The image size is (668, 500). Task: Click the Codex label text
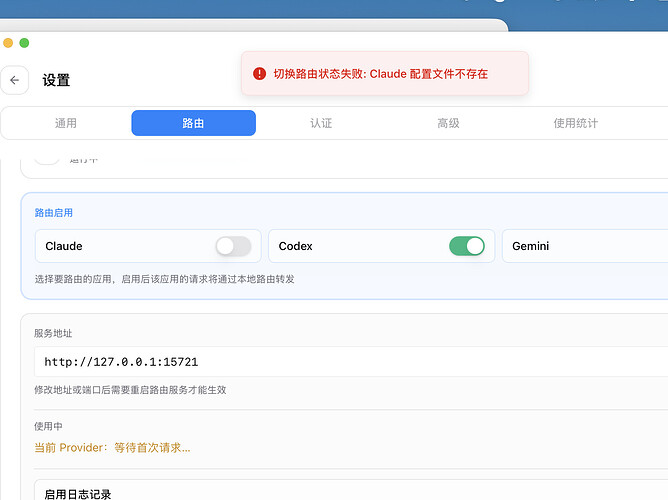click(296, 246)
